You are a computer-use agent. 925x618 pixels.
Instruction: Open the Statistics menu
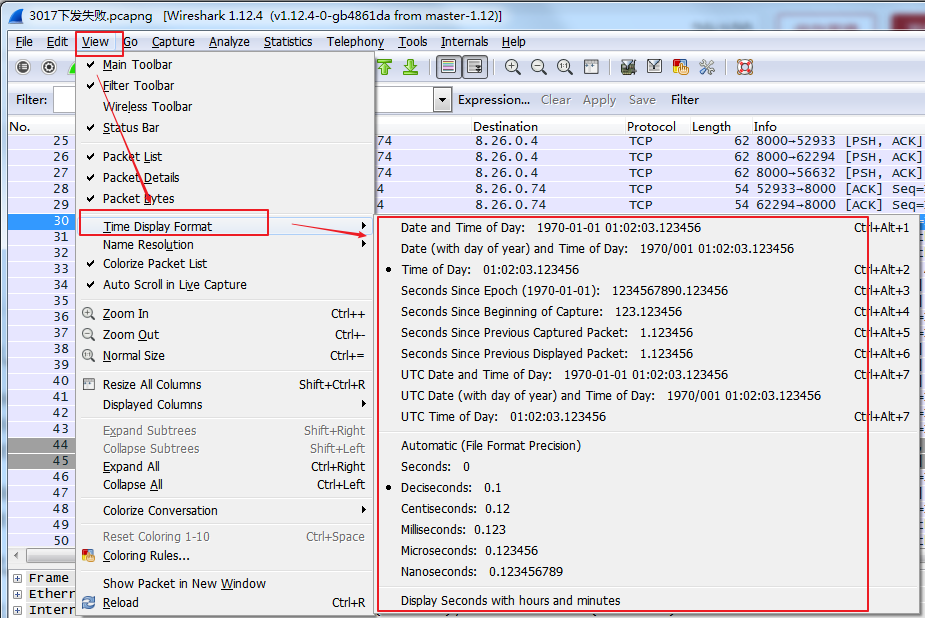point(288,41)
